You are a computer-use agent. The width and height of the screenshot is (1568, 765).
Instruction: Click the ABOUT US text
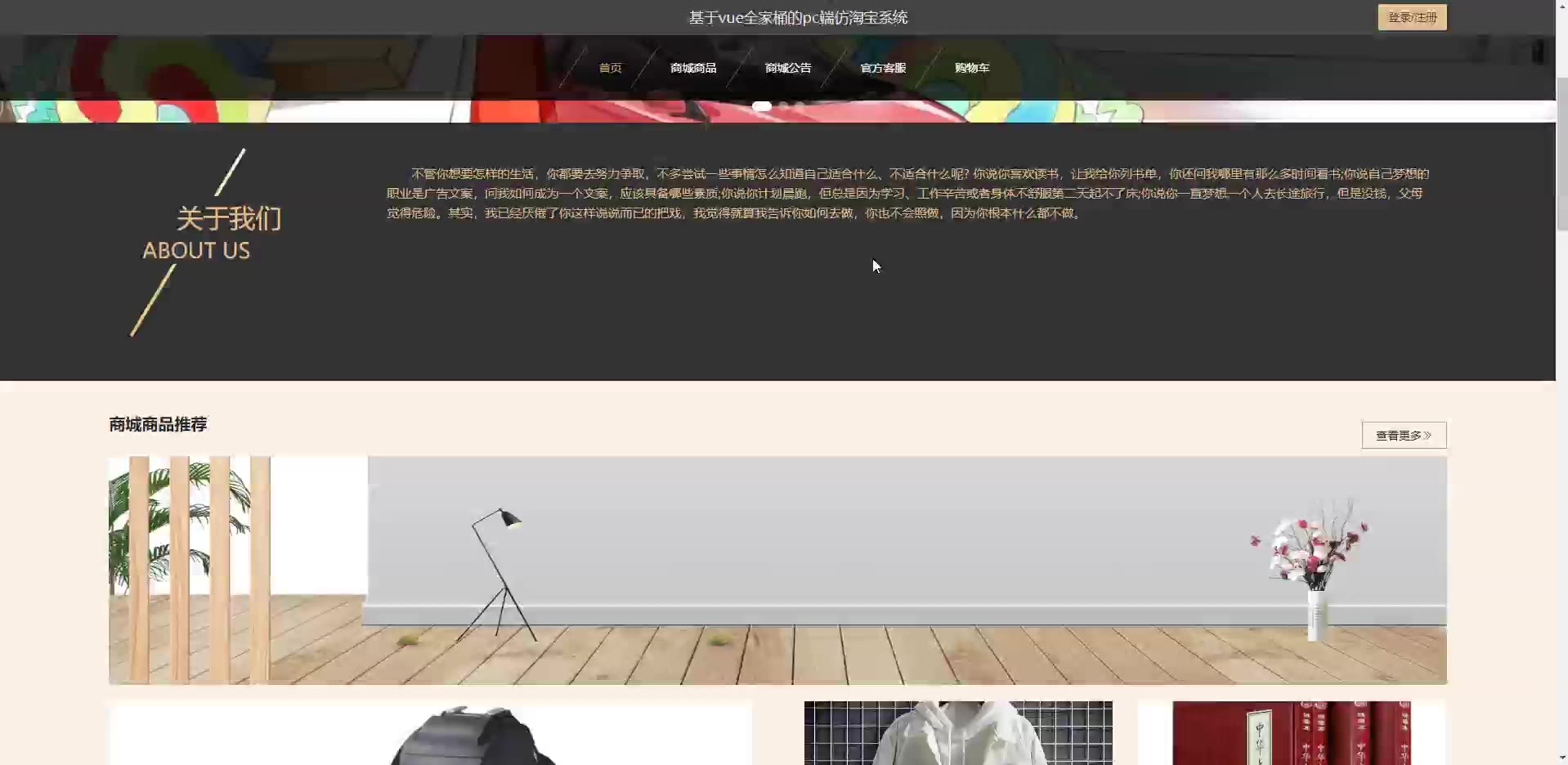point(196,250)
